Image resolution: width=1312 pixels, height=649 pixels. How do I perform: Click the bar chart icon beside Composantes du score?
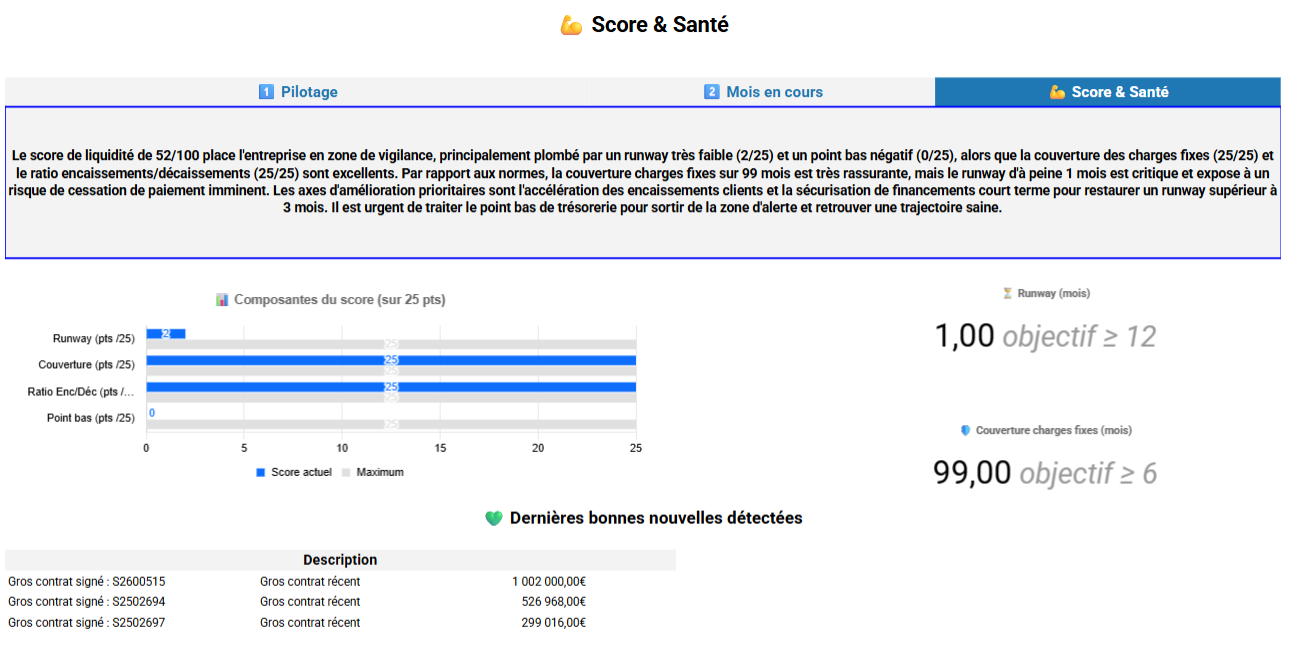(222, 300)
